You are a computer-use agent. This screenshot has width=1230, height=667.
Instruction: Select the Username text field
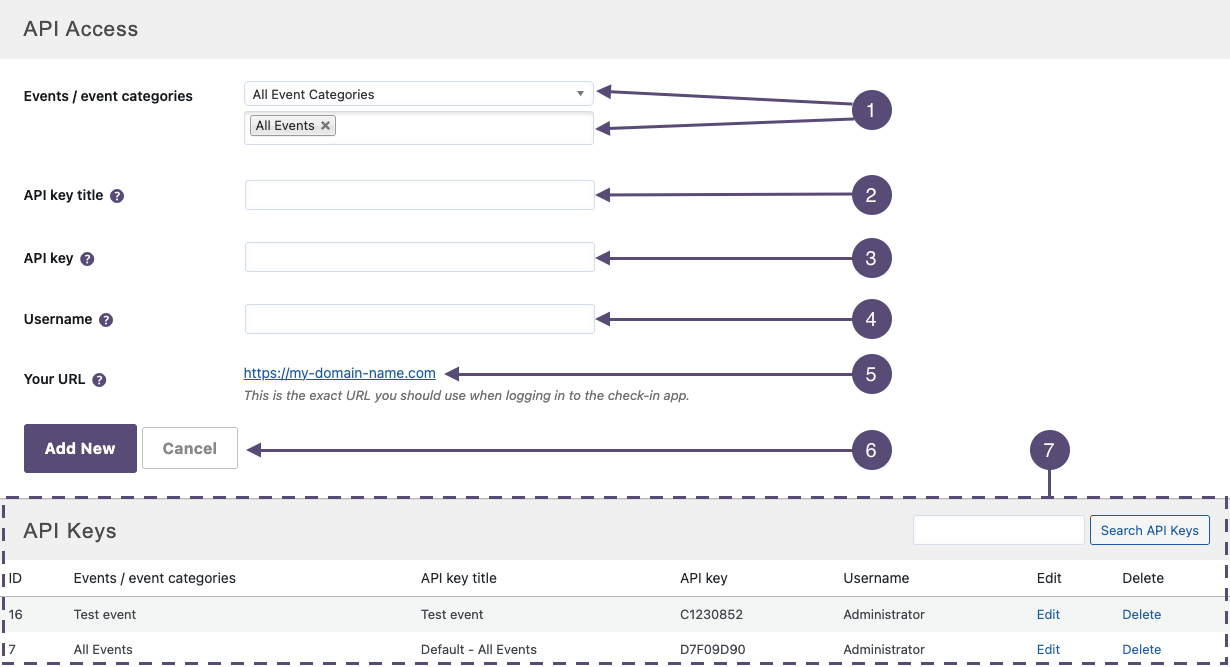coord(419,319)
